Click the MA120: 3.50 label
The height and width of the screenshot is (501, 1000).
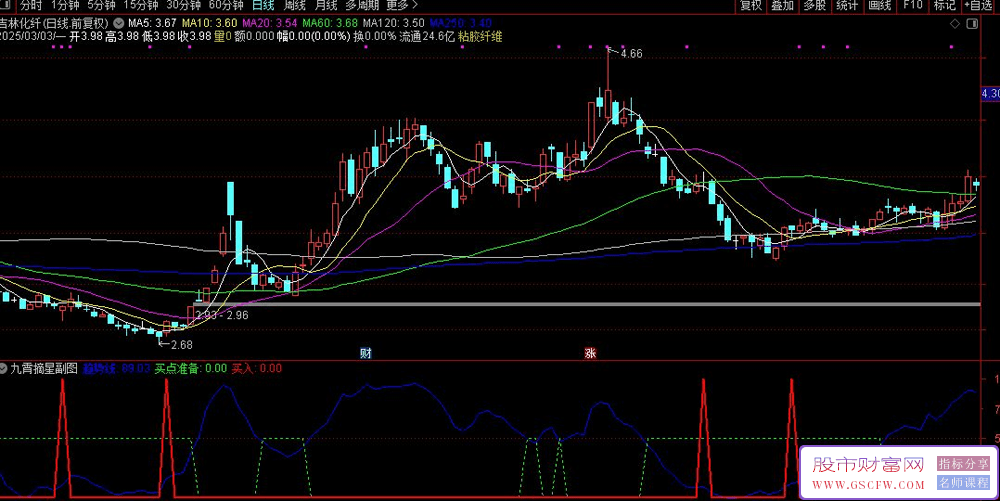(393, 23)
